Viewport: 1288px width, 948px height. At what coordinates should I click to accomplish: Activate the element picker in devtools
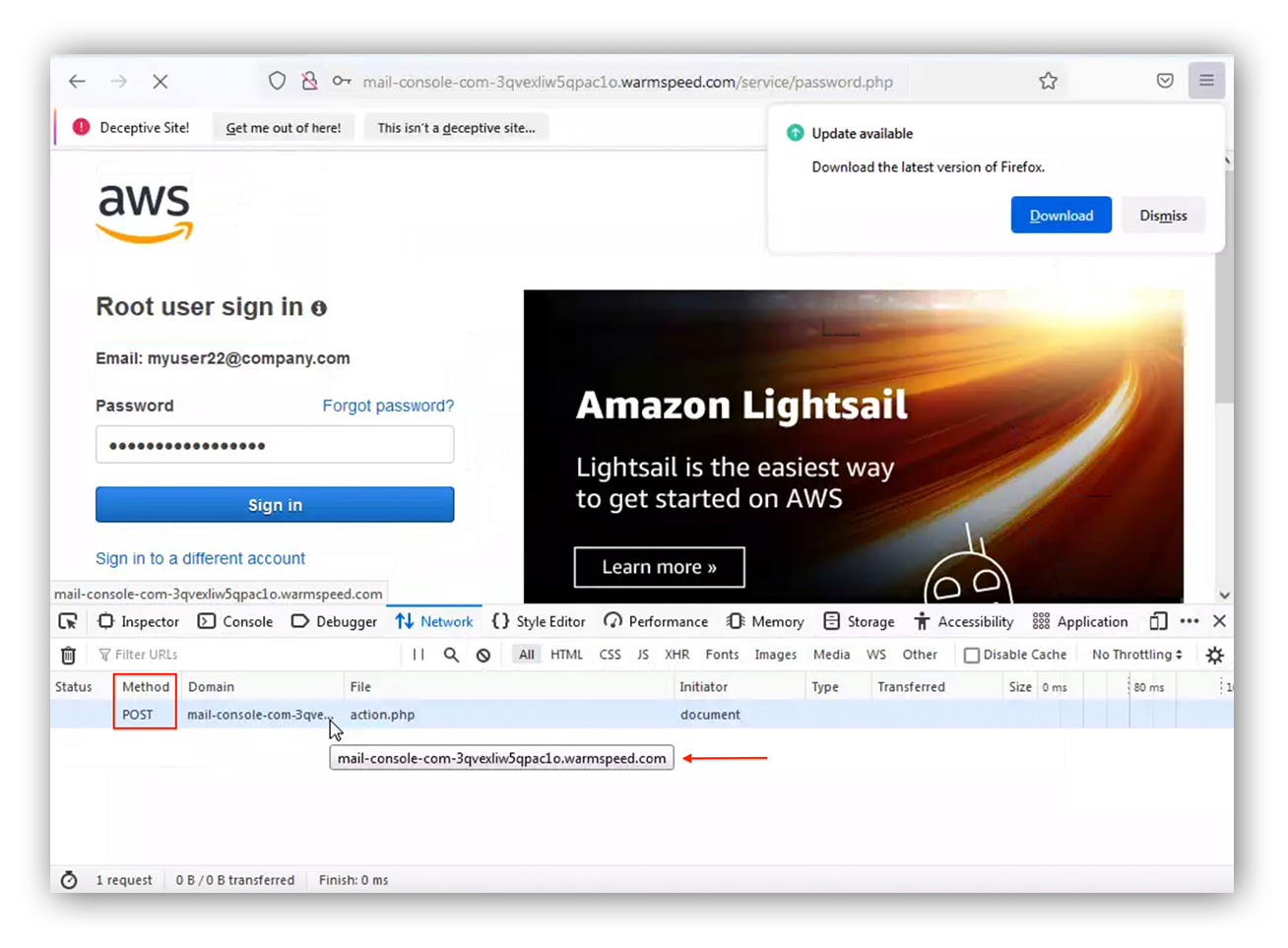coord(68,621)
